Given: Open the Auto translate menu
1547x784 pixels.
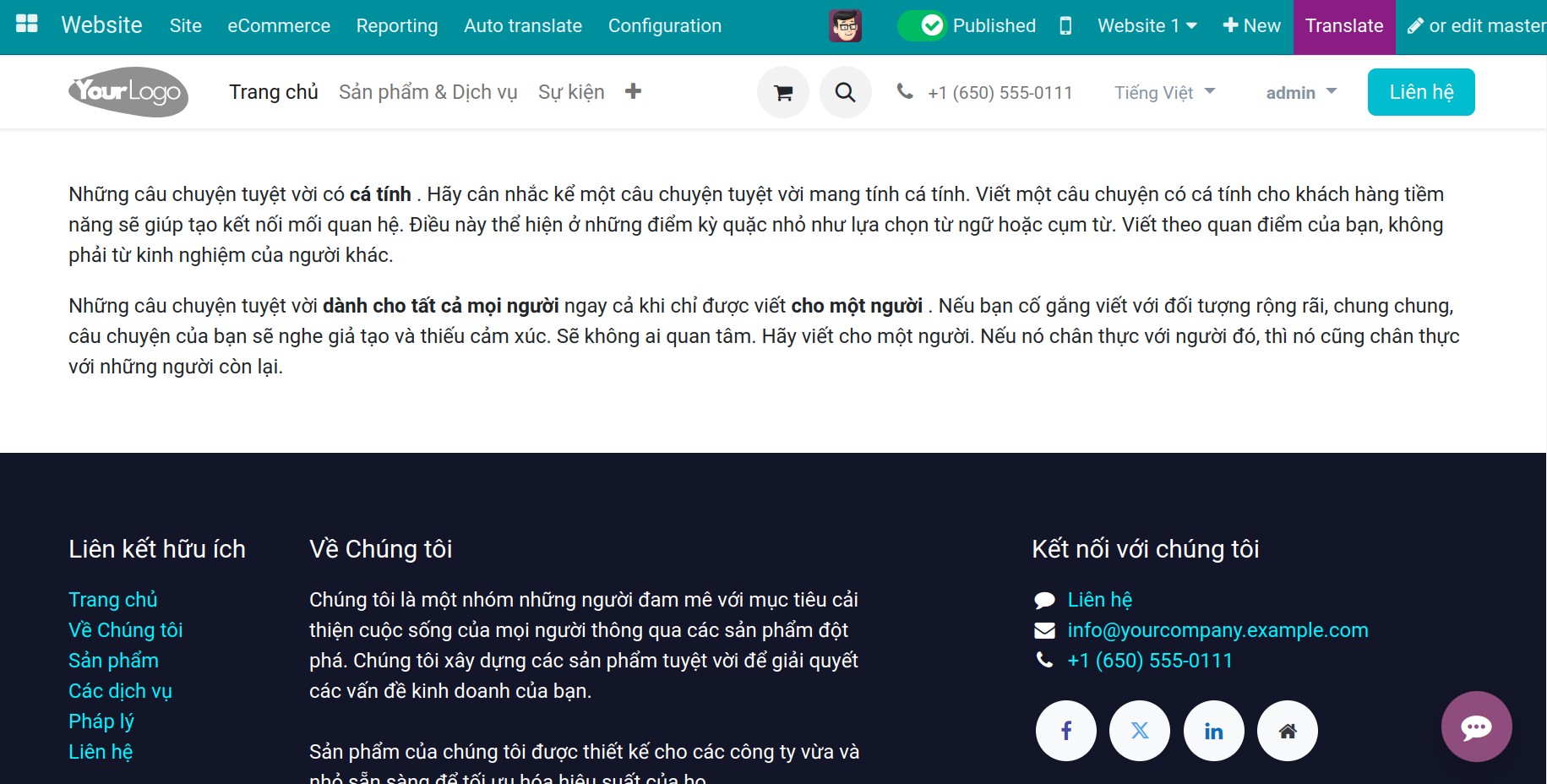Looking at the screenshot, I should (523, 25).
